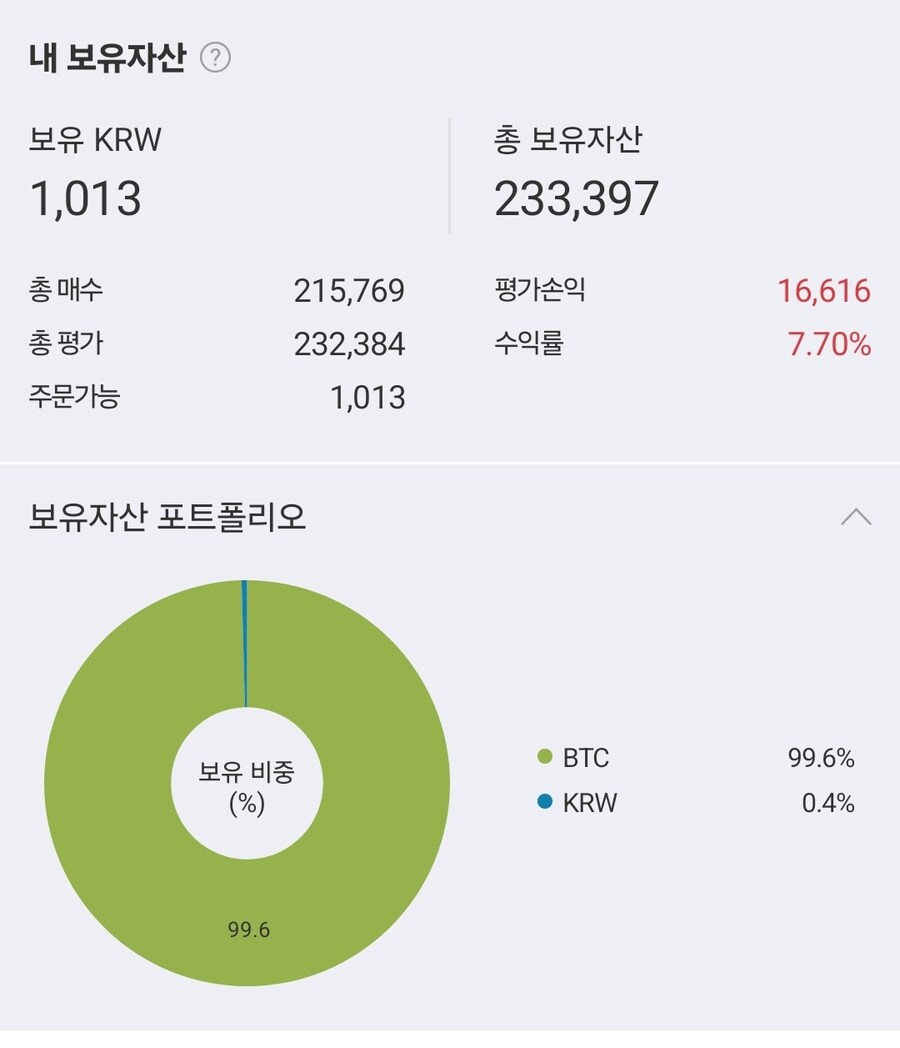Click the 99.6 label on donut chart

click(x=249, y=929)
